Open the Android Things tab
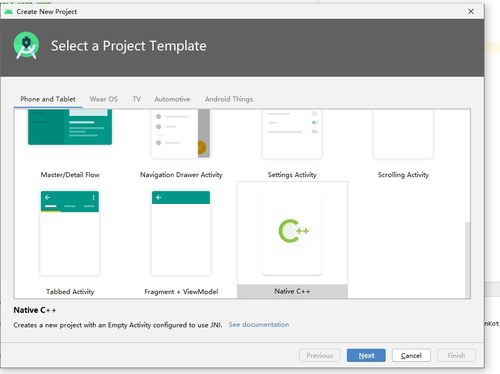The width and height of the screenshot is (500, 374). (229, 99)
